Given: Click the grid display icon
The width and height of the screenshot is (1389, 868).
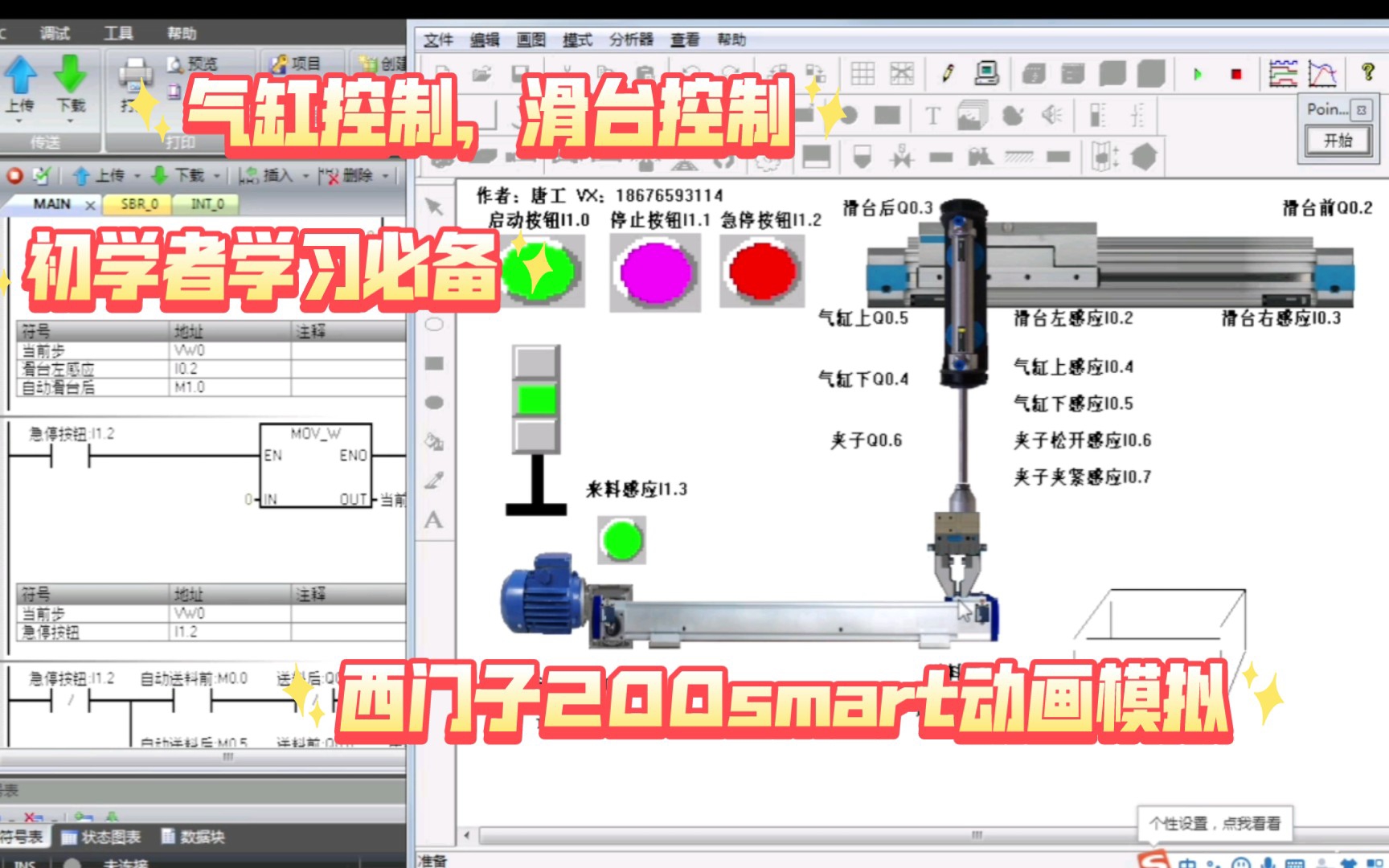Looking at the screenshot, I should [x=862, y=74].
